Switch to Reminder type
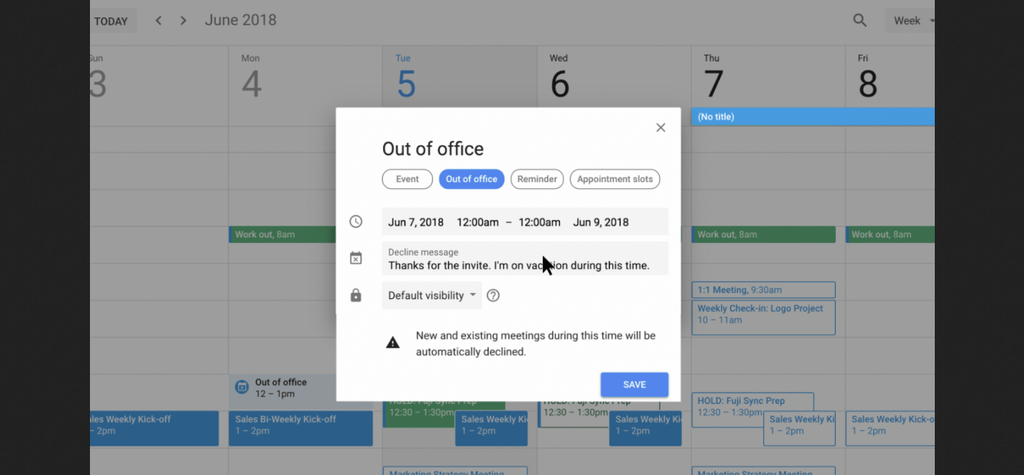Viewport: 1024px width, 475px height. 537,180
